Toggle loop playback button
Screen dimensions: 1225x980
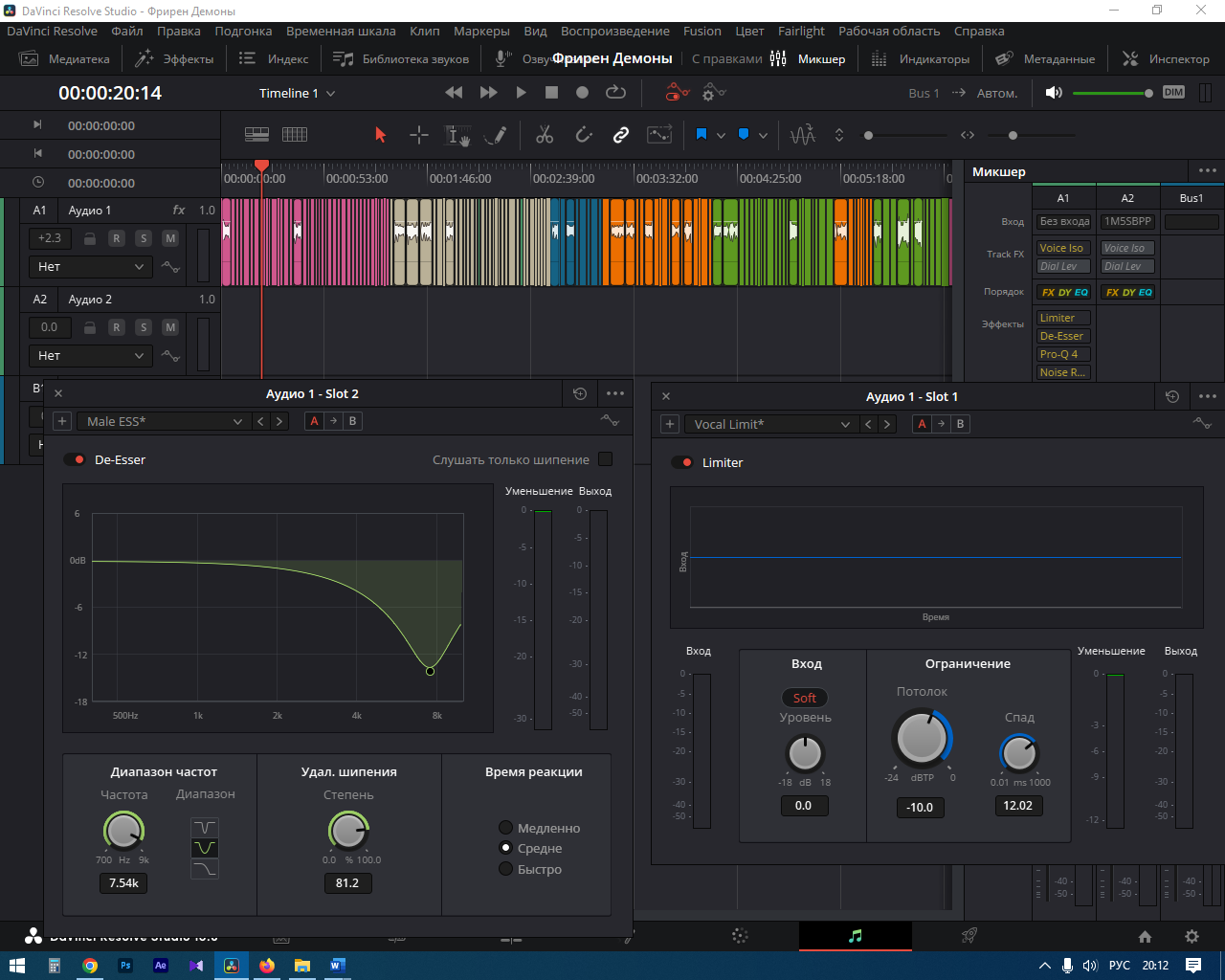click(x=615, y=93)
